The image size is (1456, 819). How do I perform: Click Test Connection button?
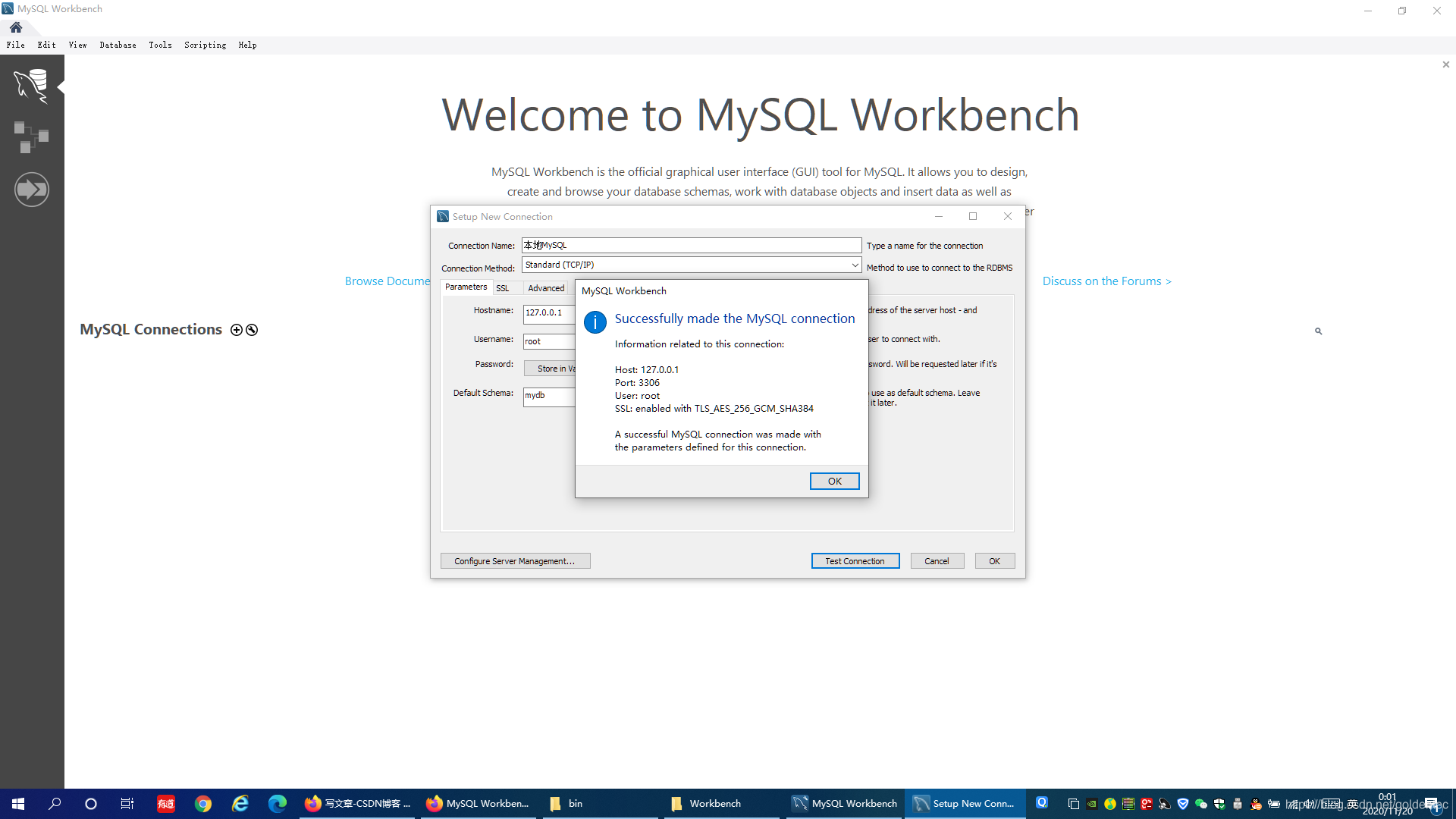(x=855, y=561)
